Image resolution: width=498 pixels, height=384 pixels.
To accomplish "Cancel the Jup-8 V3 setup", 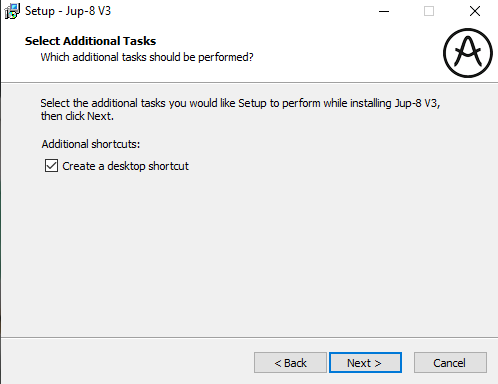I will [x=450, y=363].
